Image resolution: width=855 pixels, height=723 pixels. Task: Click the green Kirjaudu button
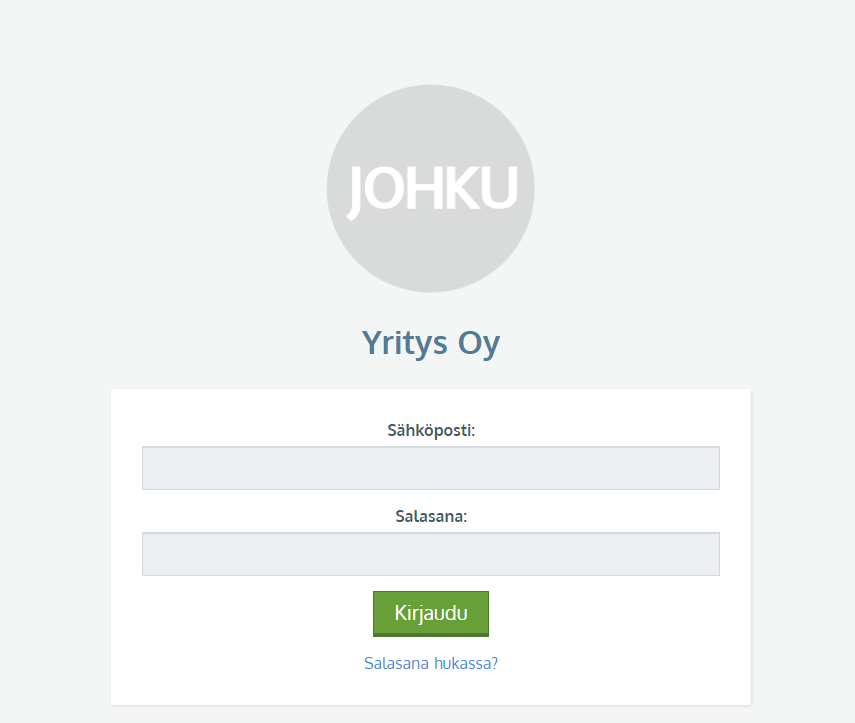tap(431, 613)
